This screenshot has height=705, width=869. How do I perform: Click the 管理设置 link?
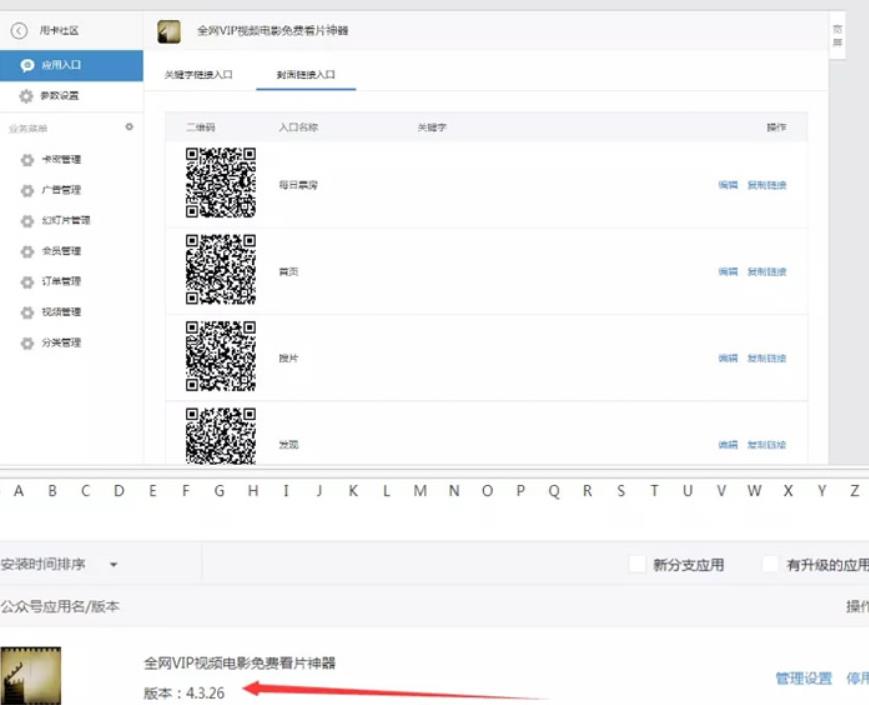(x=804, y=678)
